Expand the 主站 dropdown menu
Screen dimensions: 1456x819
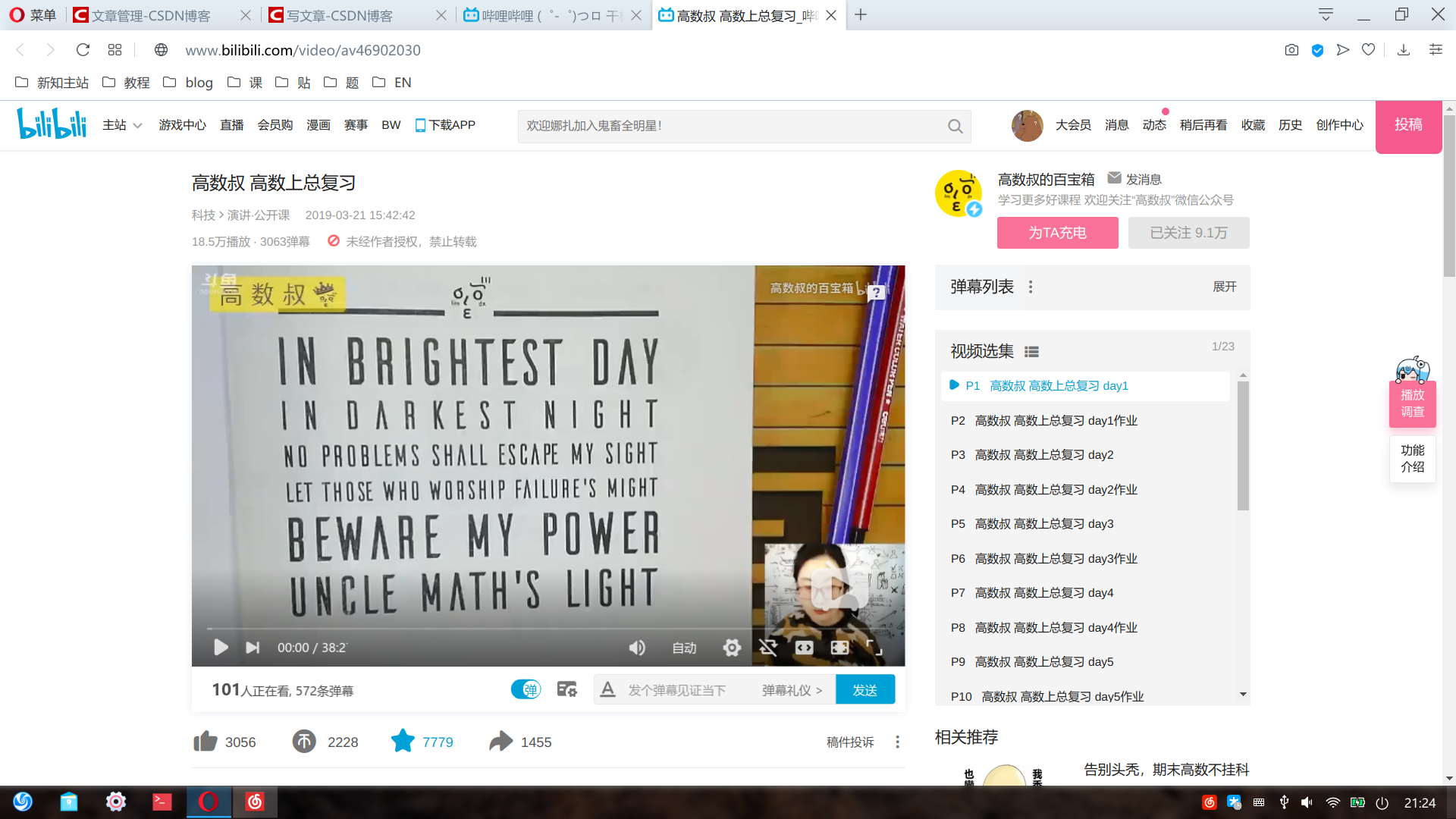tap(122, 125)
